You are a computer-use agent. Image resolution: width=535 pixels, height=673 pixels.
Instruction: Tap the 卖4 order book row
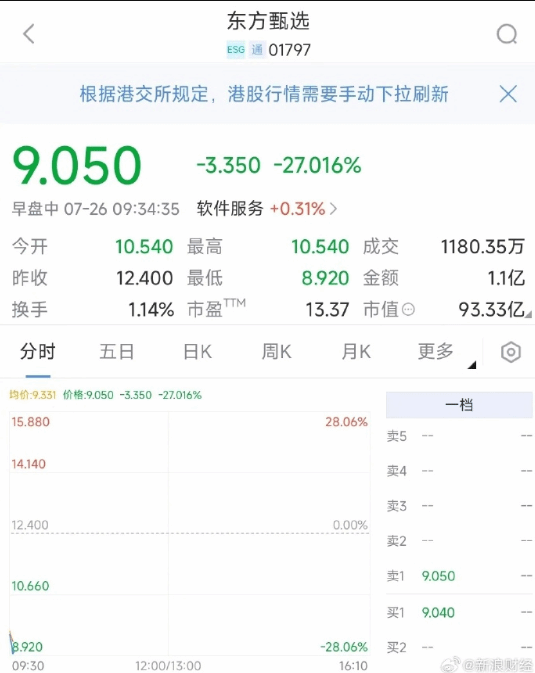click(x=459, y=471)
